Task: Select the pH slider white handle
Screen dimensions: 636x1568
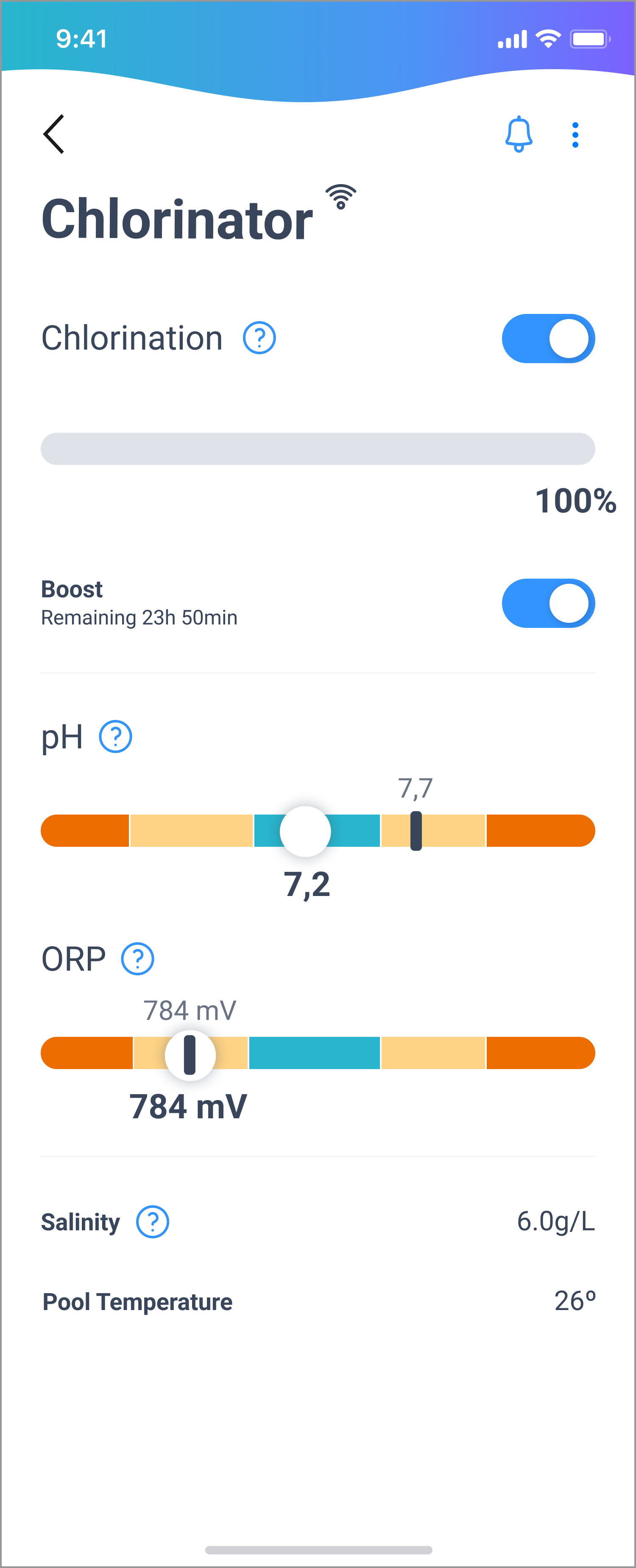Action: (305, 831)
